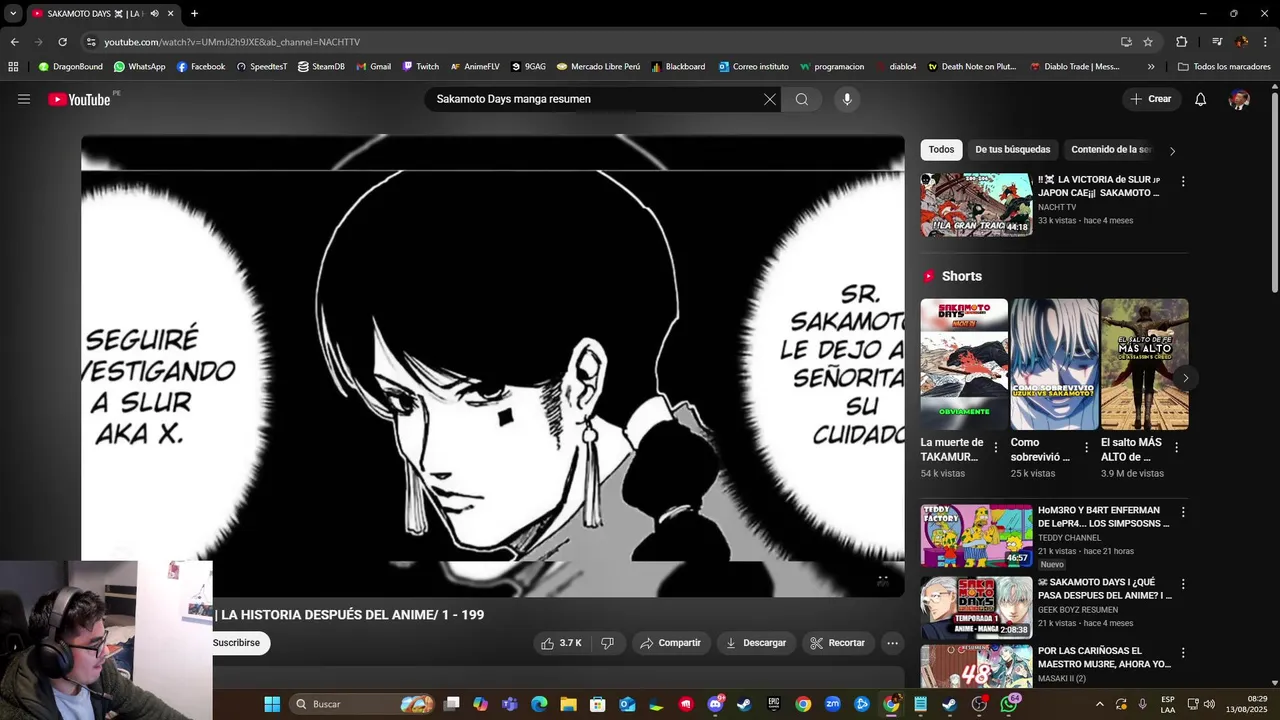The image size is (1280, 720).
Task: Open the AnimeFLV bookmark
Action: (x=475, y=67)
